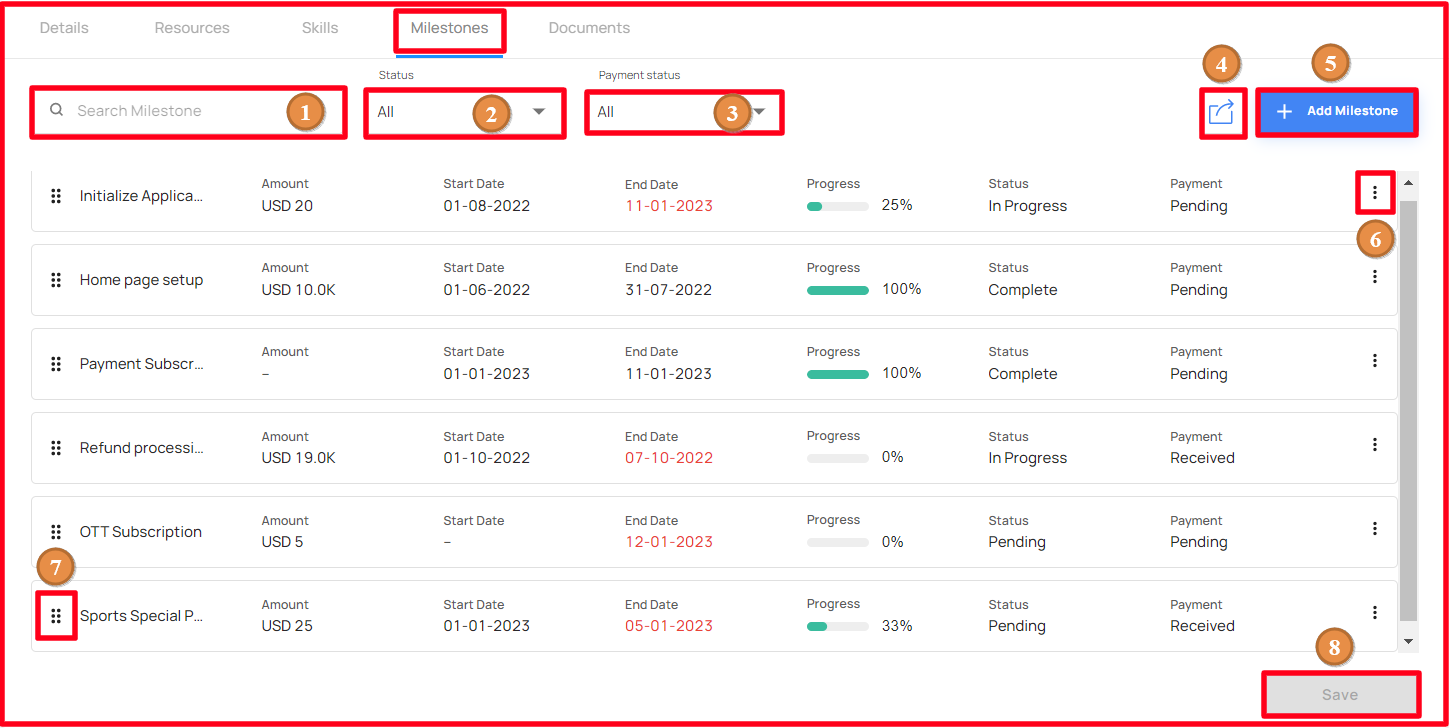Open three-dot menu for Home page setup
Screen dimensions: 1449x728
(x=1375, y=276)
